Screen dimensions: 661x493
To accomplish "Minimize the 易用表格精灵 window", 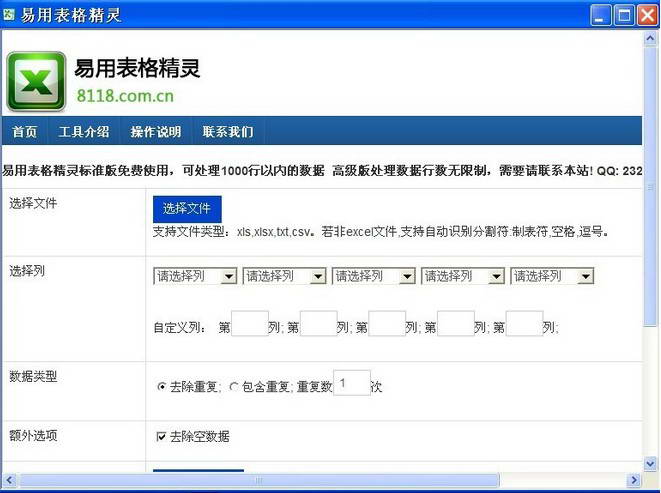I will [600, 16].
